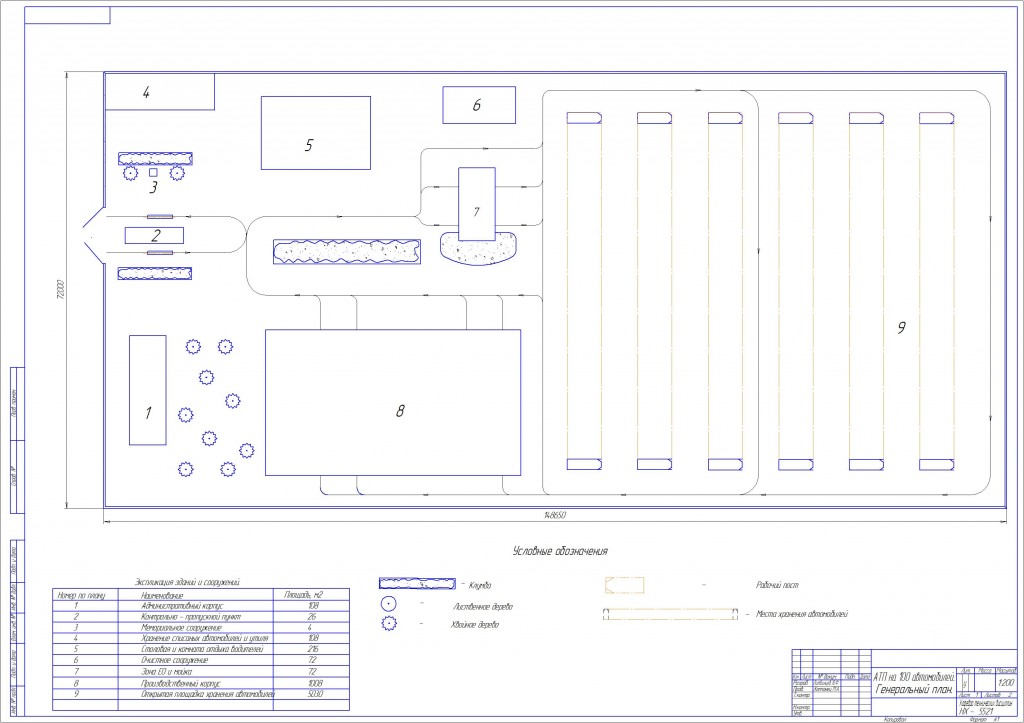Click the 72000 height dimension
This screenshot has width=1024, height=723.
click(61, 290)
